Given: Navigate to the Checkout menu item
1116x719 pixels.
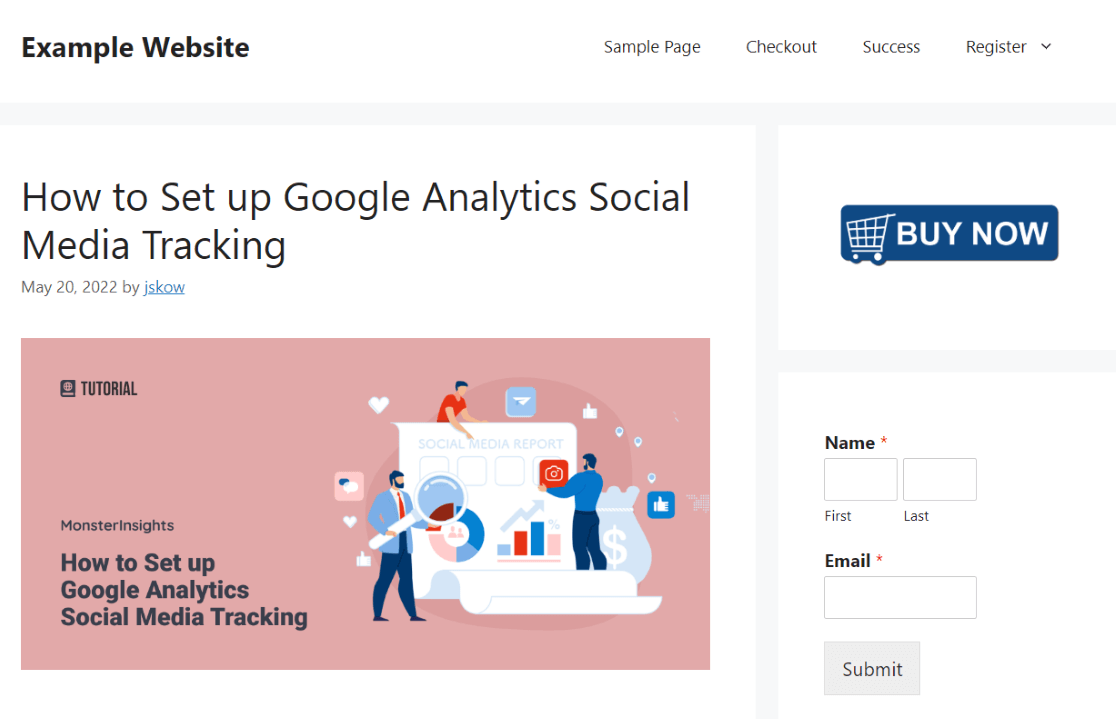Looking at the screenshot, I should [781, 46].
